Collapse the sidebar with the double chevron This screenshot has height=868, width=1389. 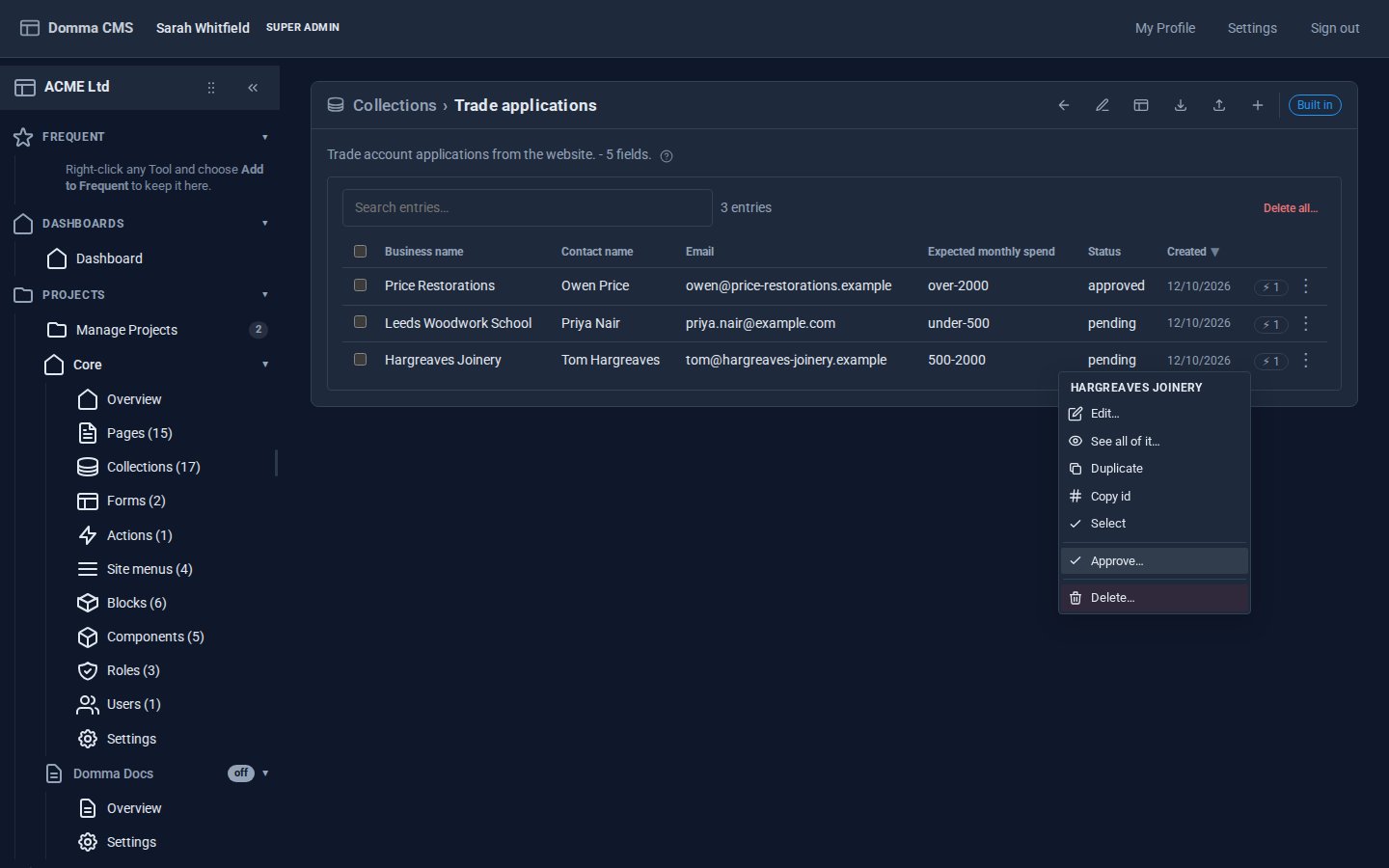253,88
